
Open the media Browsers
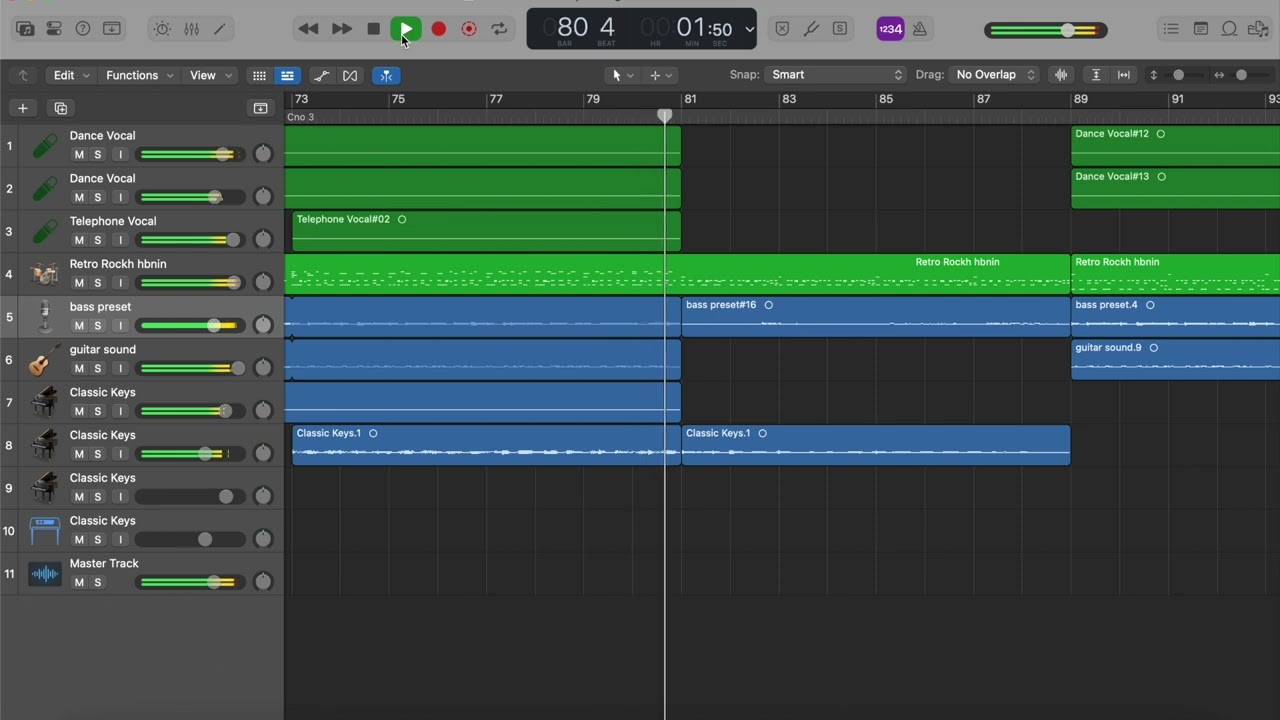[x=1258, y=29]
